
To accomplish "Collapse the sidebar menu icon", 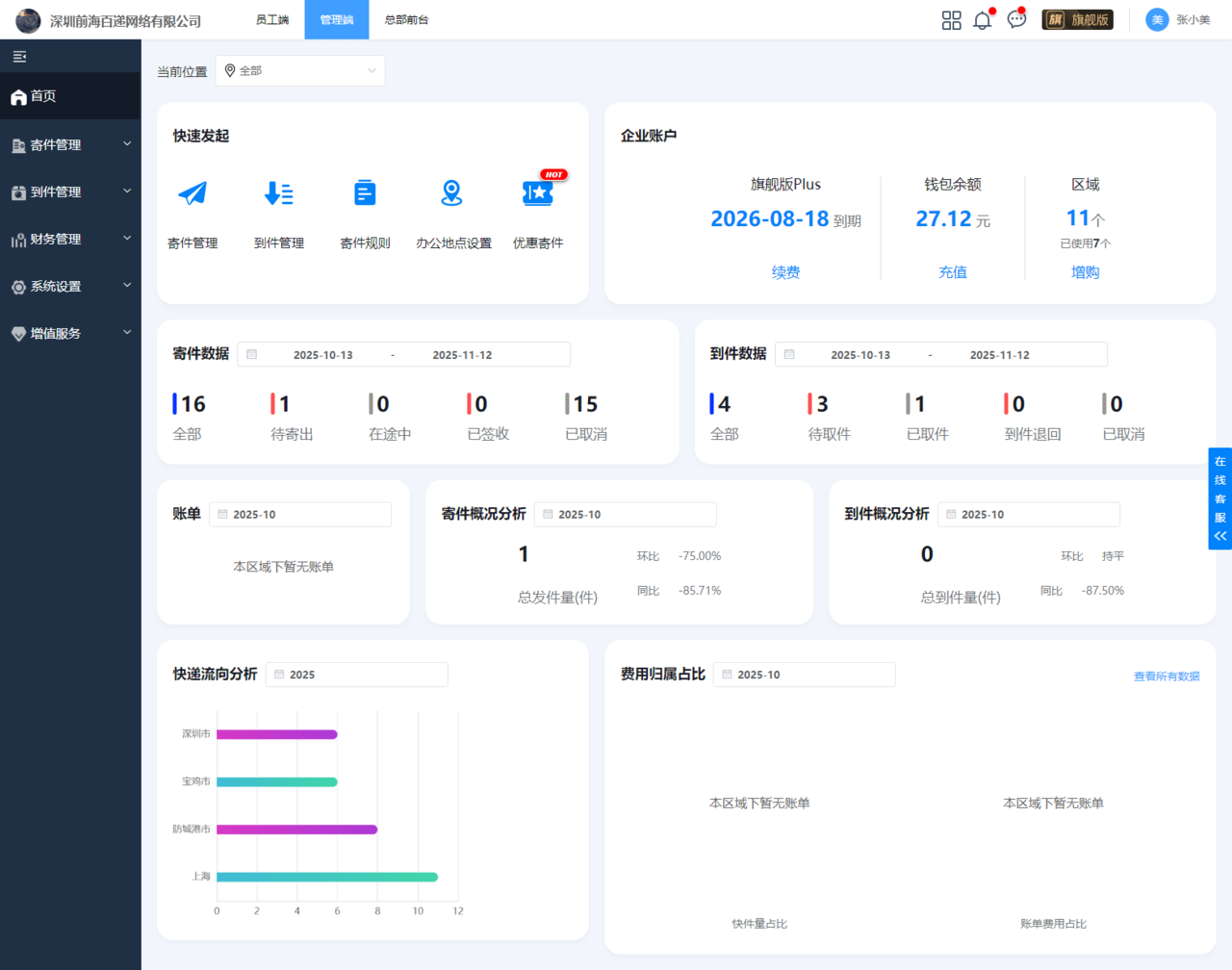I will tap(19, 57).
